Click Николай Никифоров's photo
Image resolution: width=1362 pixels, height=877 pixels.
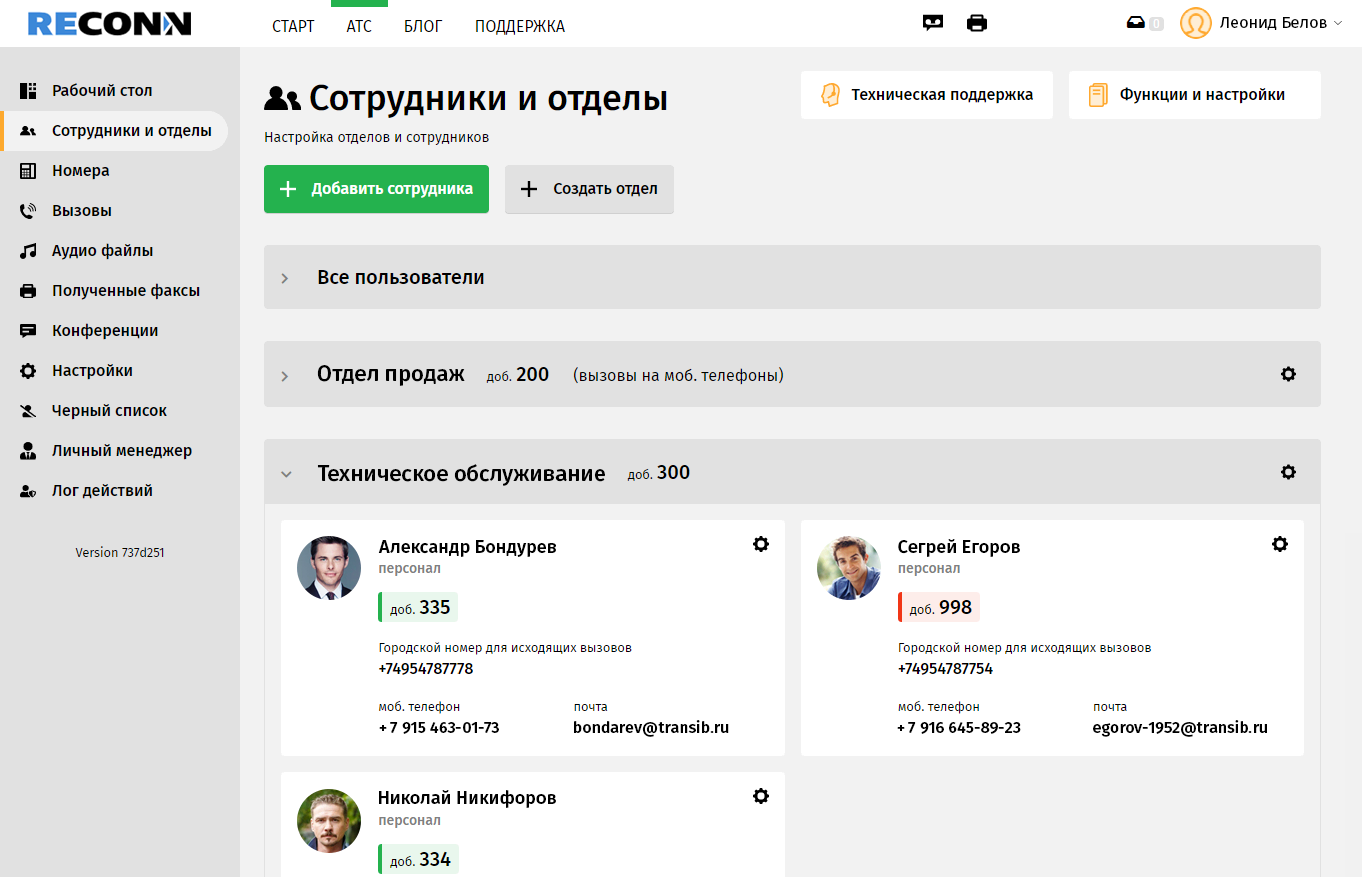pyautogui.click(x=329, y=821)
